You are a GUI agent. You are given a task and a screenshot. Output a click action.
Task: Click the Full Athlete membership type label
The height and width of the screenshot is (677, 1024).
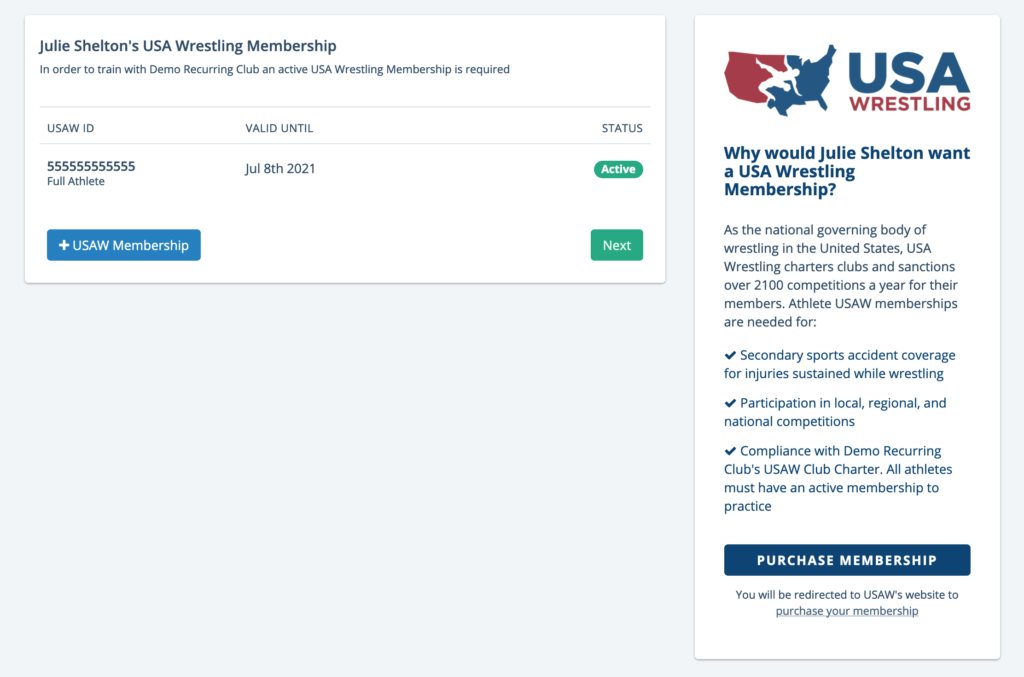[x=76, y=181]
